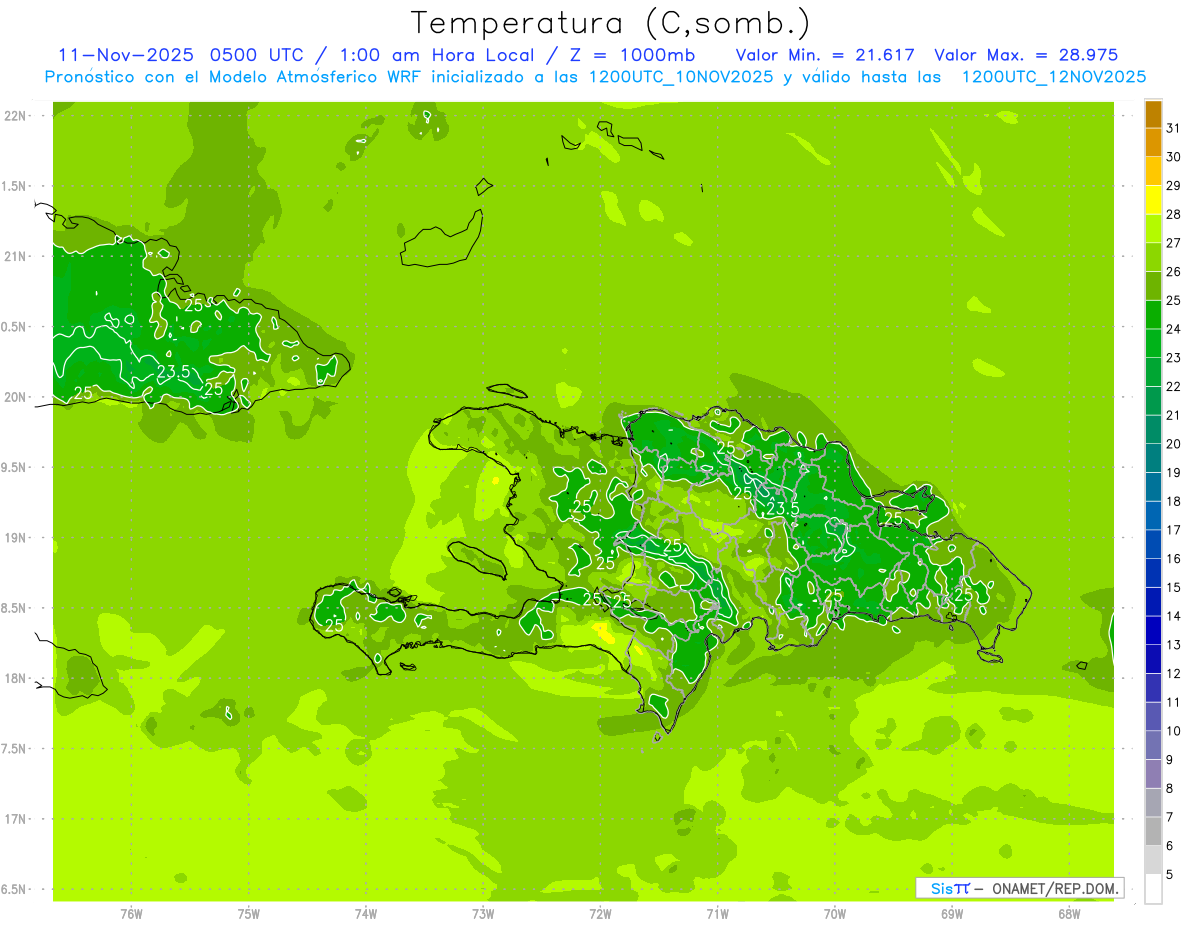This screenshot has height=927, width=1200.
Task: Click the blue legend swatch between 13 and 14
Action: (x=1153, y=631)
